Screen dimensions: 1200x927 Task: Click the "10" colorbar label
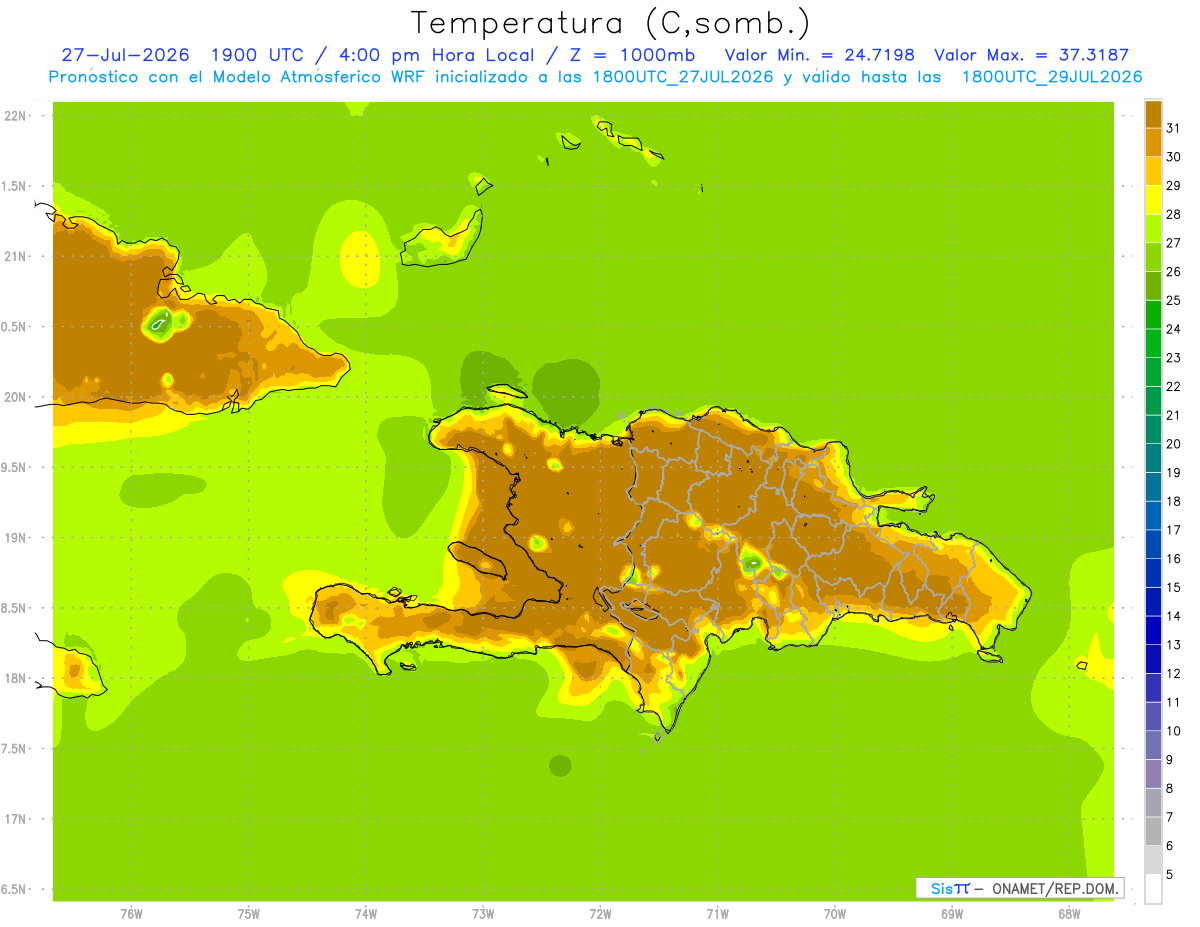(1173, 731)
